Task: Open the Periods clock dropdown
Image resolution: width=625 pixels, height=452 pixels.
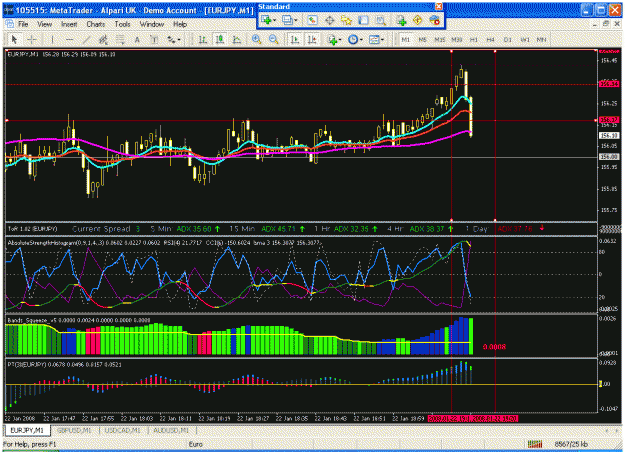Action: point(355,39)
